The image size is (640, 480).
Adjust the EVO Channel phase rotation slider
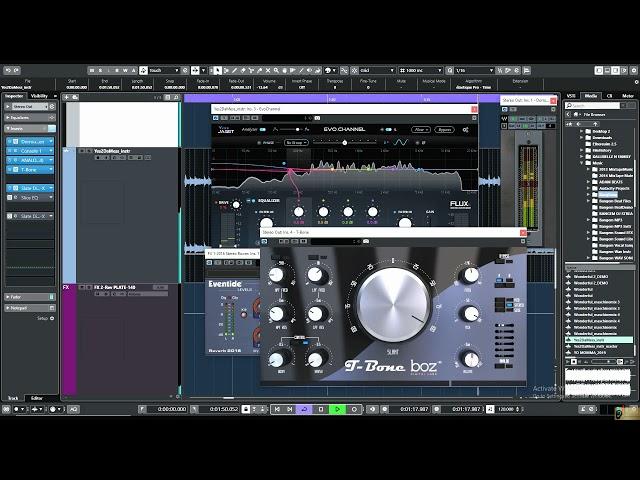(x=345, y=143)
